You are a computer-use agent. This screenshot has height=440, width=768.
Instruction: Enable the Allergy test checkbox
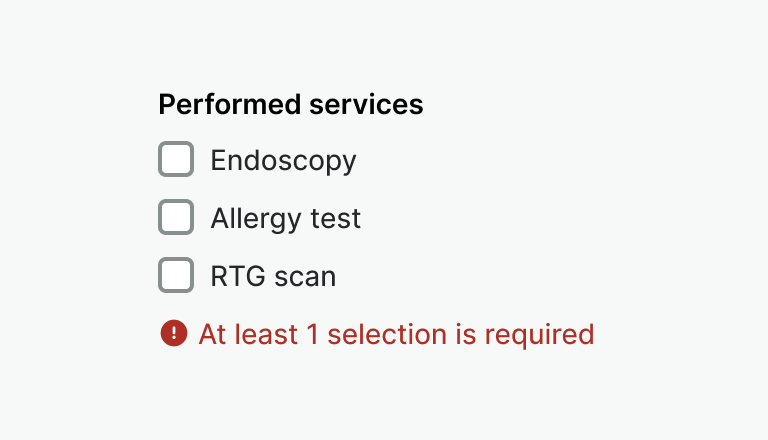click(176, 218)
